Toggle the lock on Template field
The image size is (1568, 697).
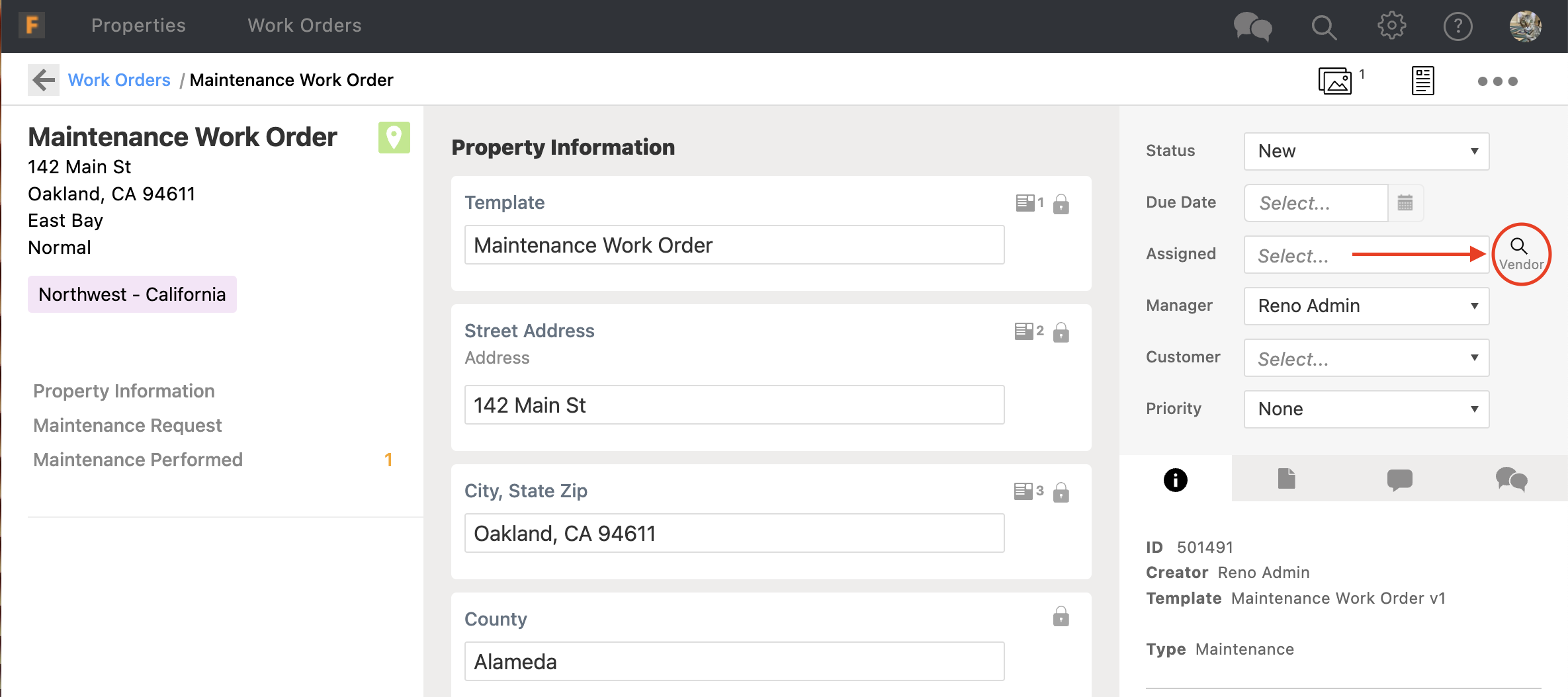pyautogui.click(x=1061, y=204)
